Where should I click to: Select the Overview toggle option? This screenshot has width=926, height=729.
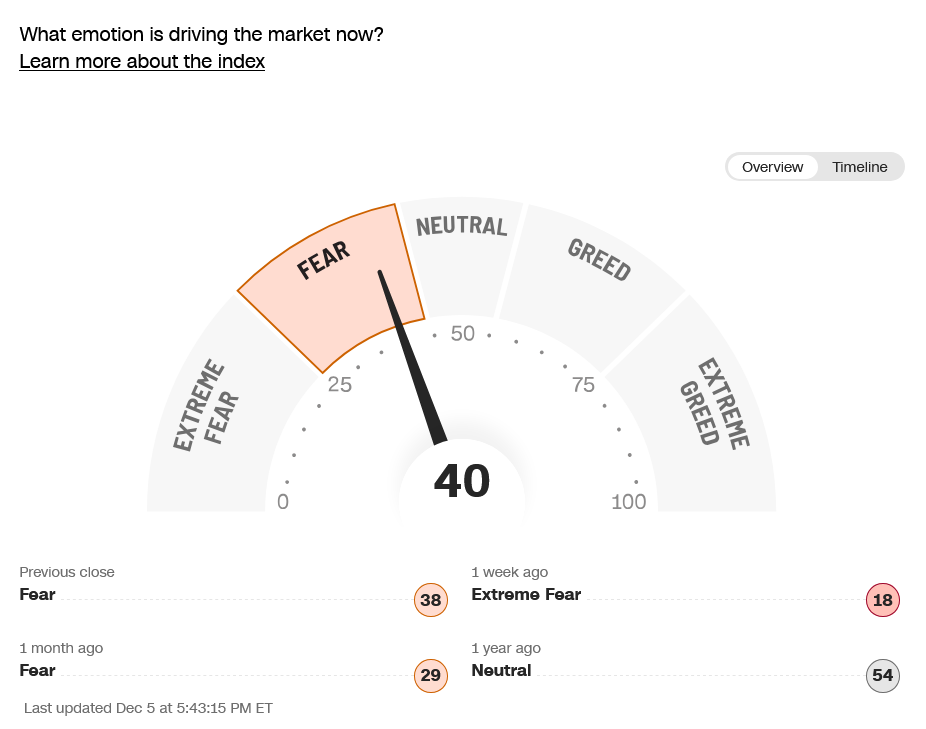click(x=772, y=167)
